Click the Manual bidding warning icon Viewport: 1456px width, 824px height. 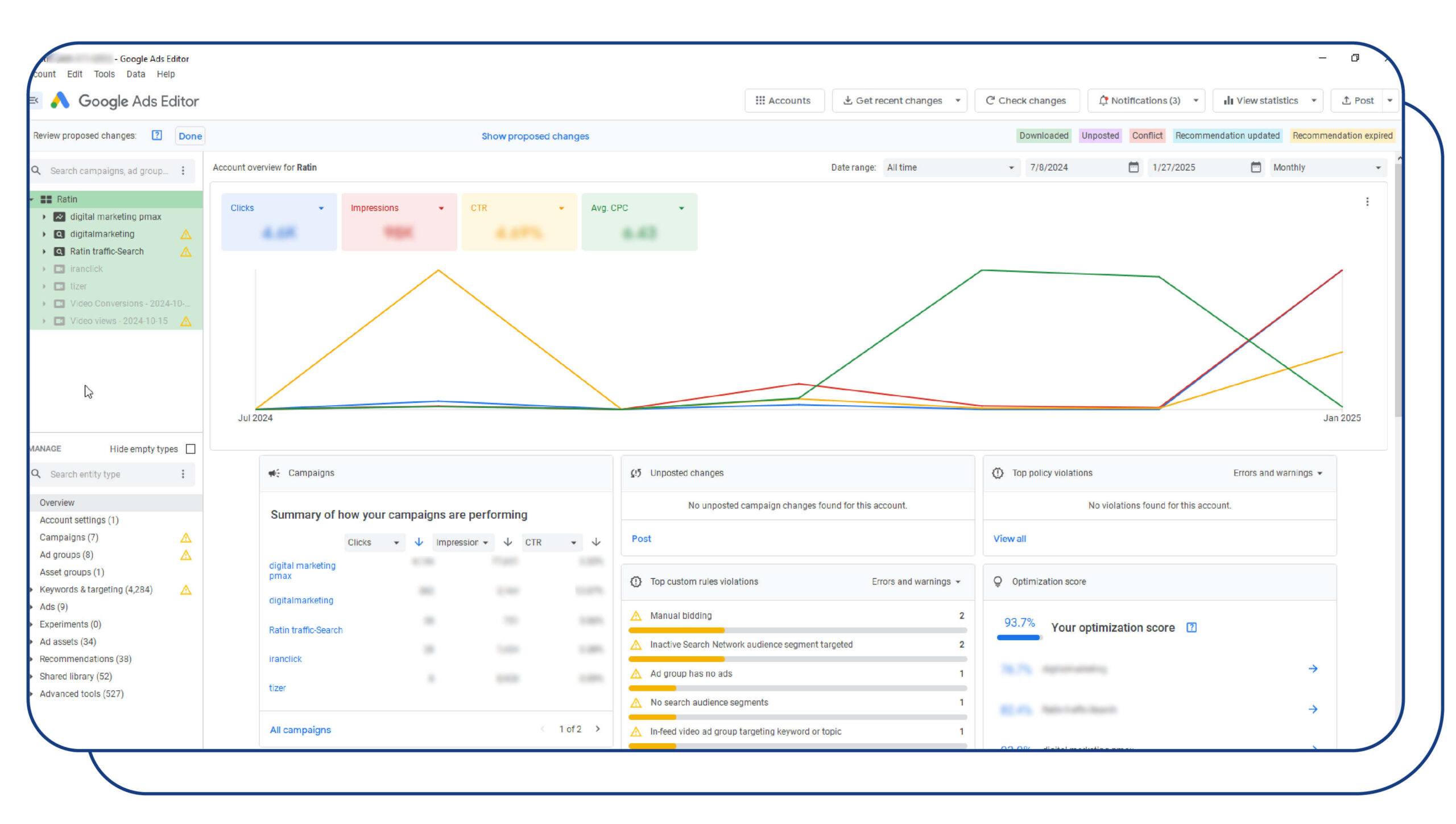click(636, 616)
